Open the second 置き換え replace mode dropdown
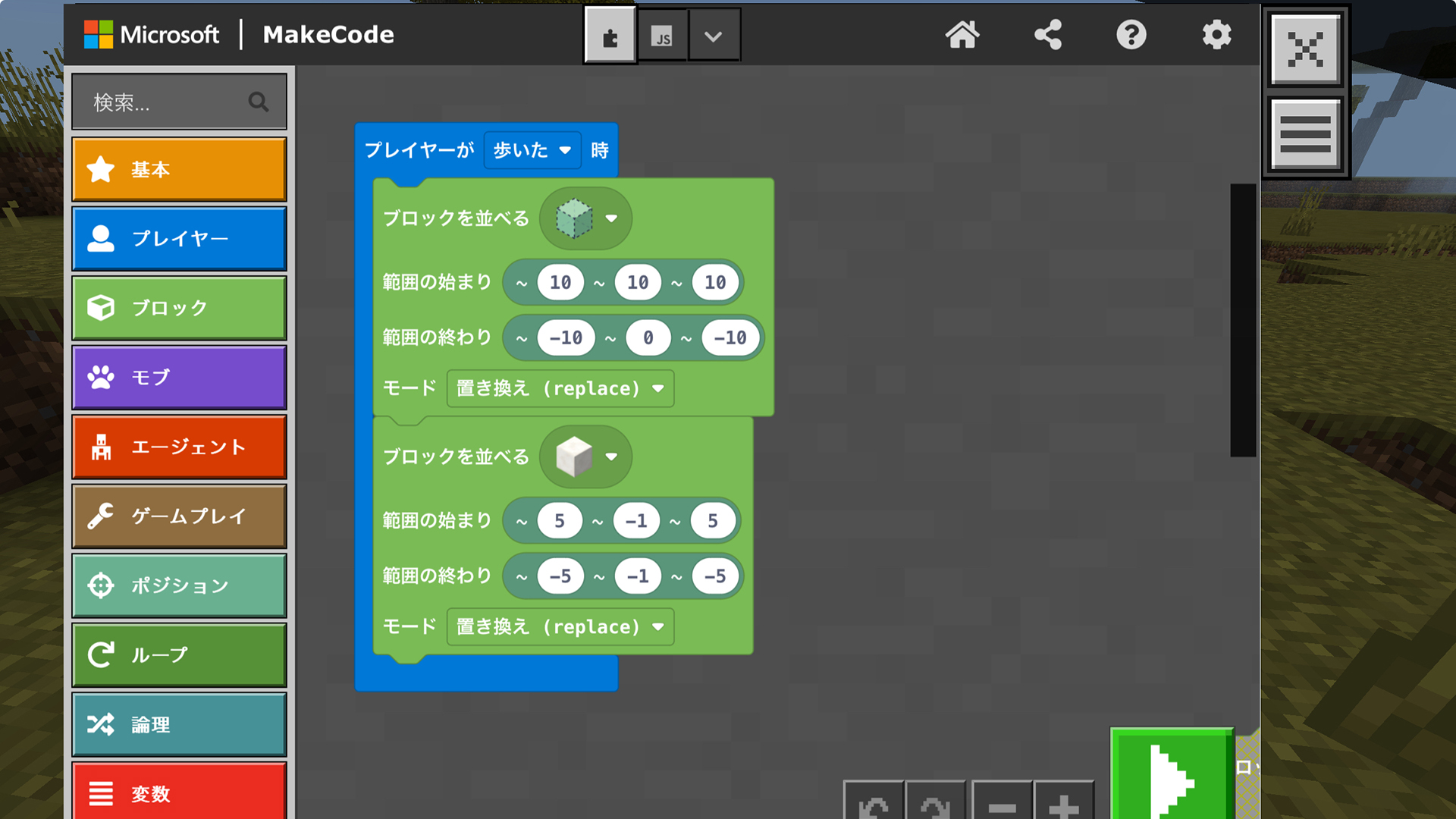 (x=554, y=627)
